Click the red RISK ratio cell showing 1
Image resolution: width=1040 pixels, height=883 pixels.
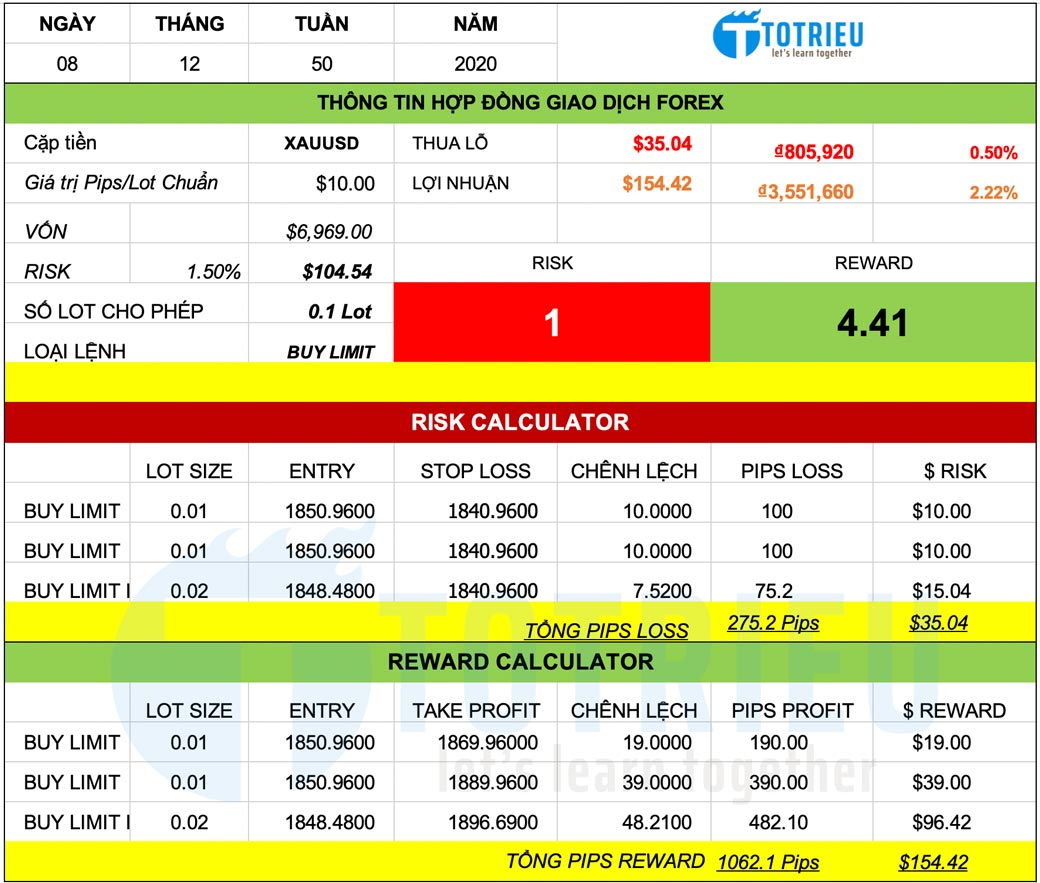[552, 322]
